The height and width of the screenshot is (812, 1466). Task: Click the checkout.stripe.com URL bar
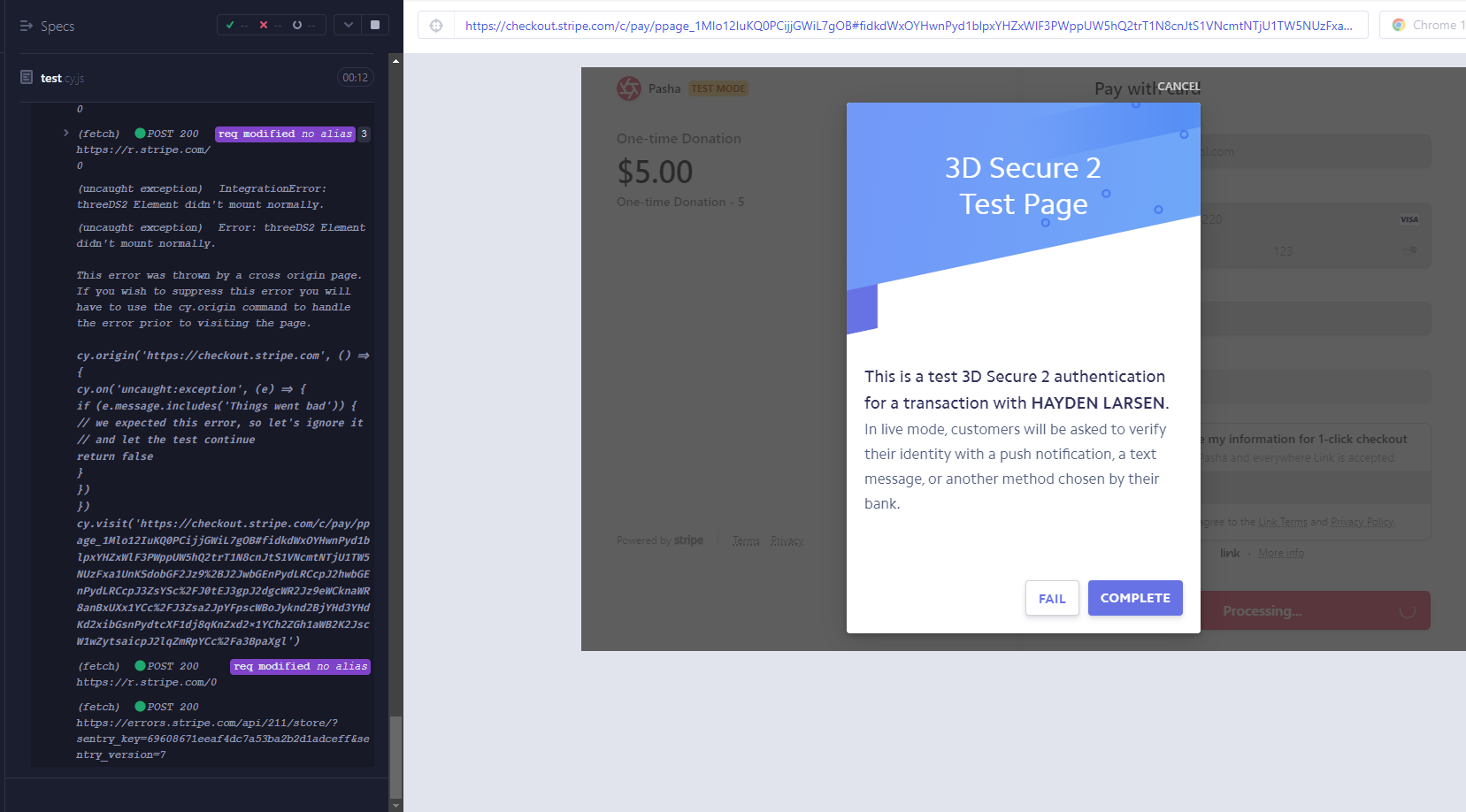click(x=909, y=26)
